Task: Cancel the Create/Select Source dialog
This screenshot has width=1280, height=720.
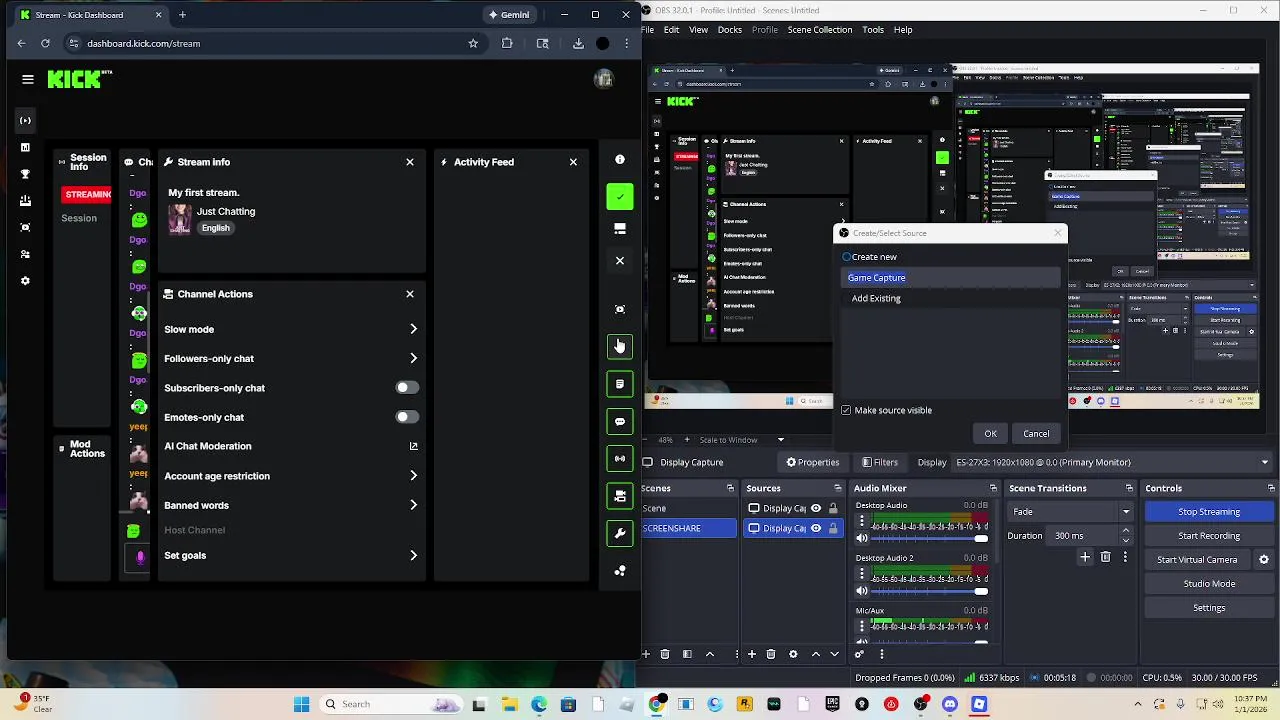Action: pyautogui.click(x=1036, y=434)
